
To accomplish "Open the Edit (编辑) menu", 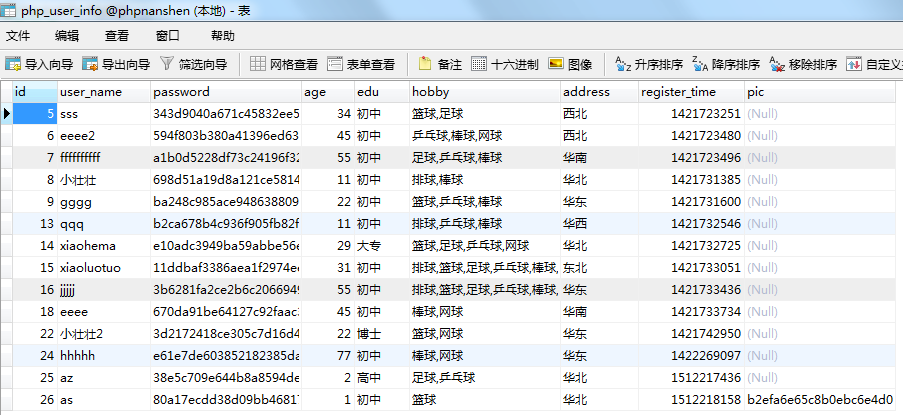I will [x=67, y=35].
